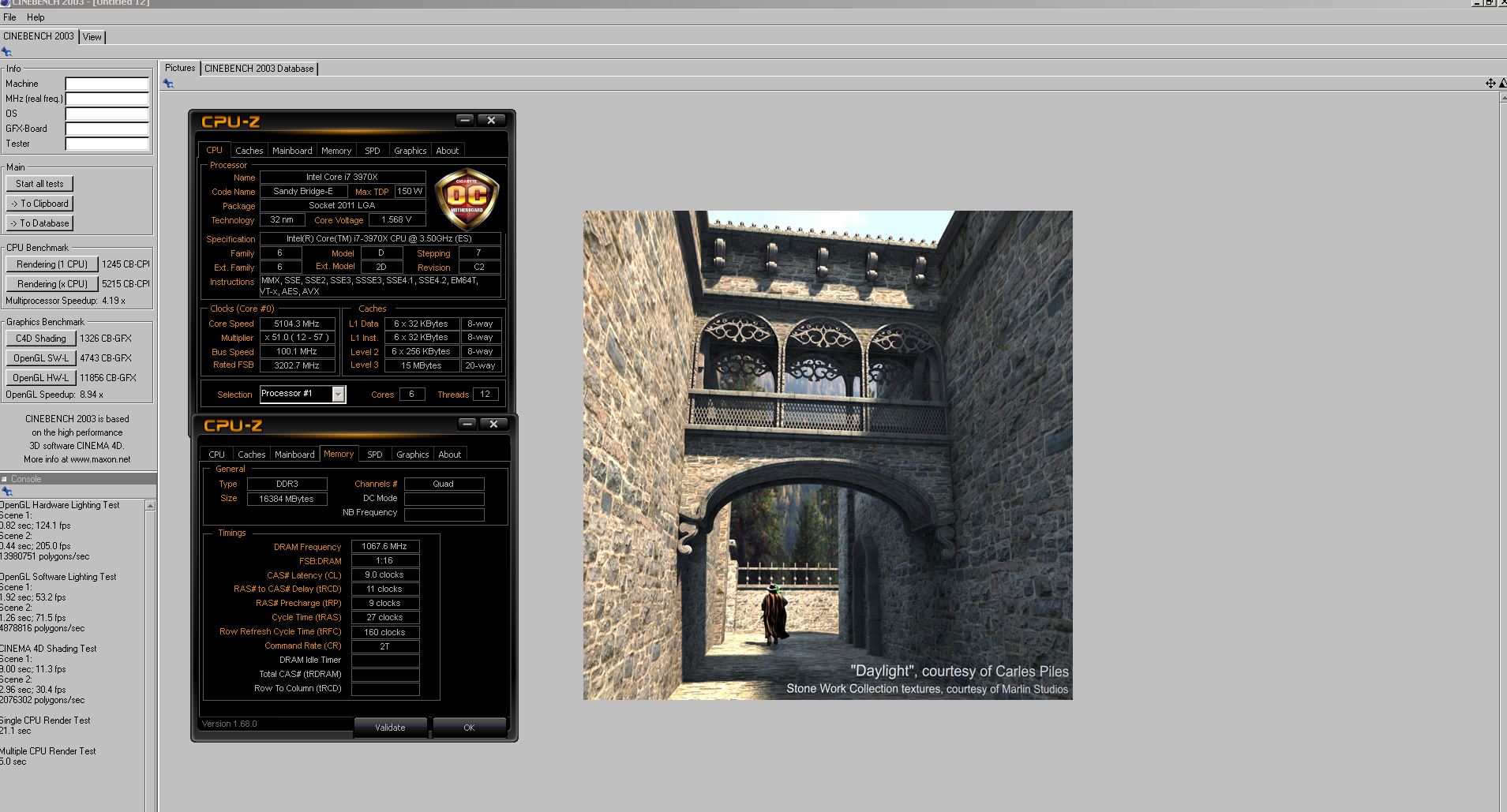Click 'Multiple CPU Render Test' console line
The height and width of the screenshot is (812, 1507).
click(47, 751)
